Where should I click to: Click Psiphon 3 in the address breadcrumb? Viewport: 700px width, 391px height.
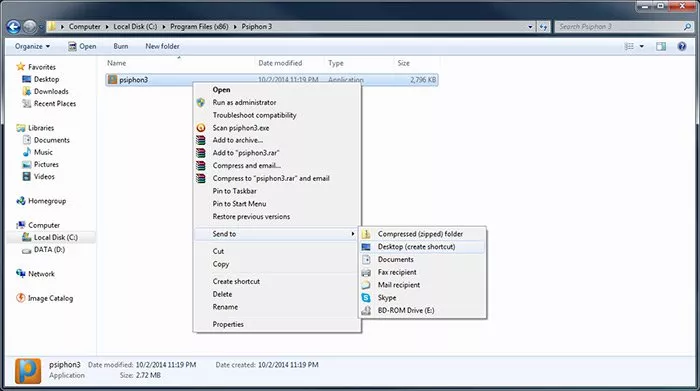point(257,27)
